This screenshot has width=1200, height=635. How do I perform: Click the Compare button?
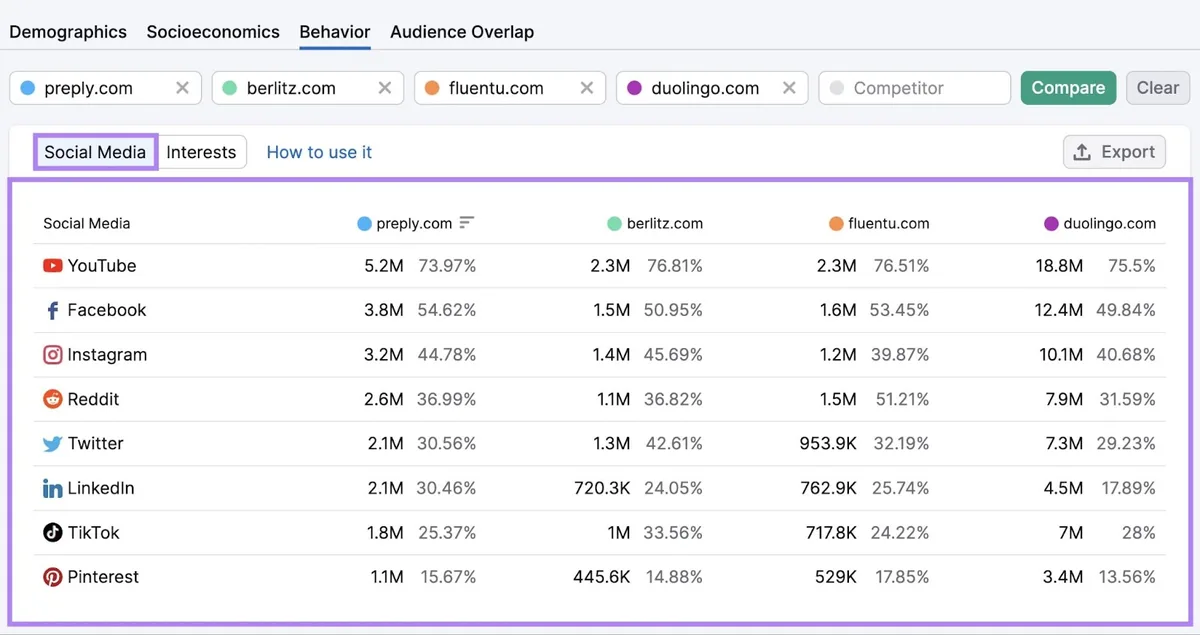pos(1068,88)
